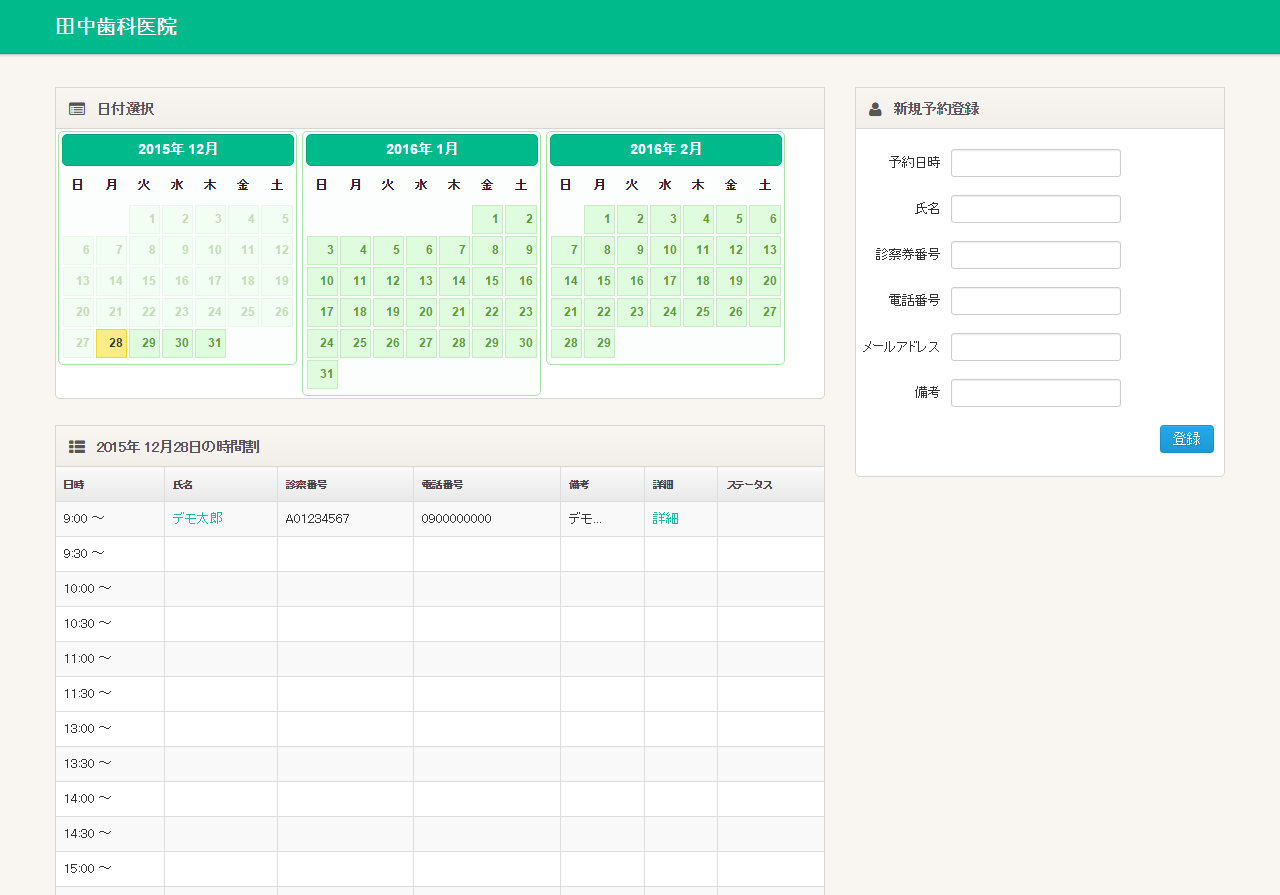Click the 2016年 1月 month header

point(422,149)
